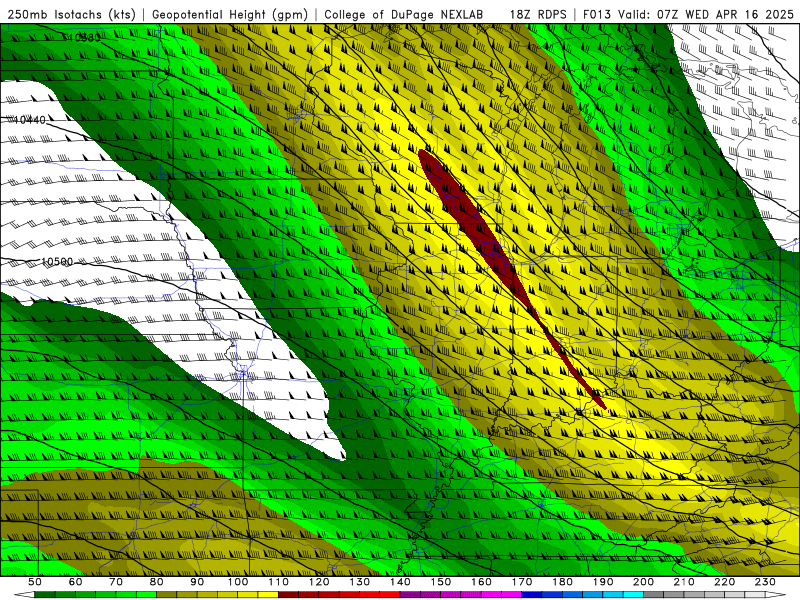The width and height of the screenshot is (800, 600).
Task: Click the '18Z RDPS' model run label
Action: point(538,14)
